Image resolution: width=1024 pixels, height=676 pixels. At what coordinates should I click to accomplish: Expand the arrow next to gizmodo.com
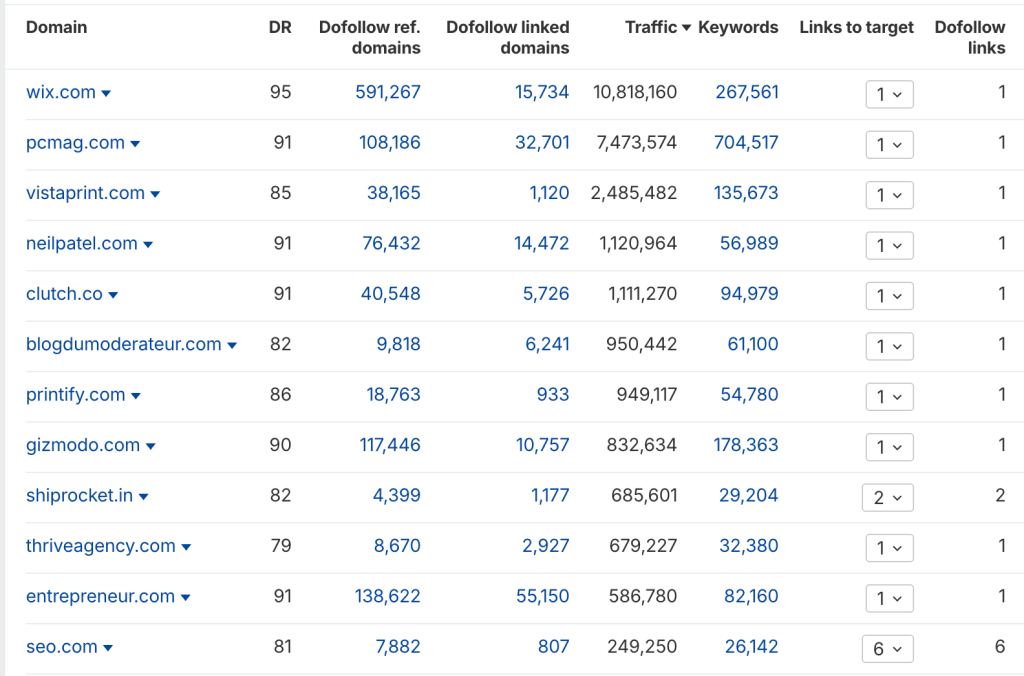tap(151, 446)
